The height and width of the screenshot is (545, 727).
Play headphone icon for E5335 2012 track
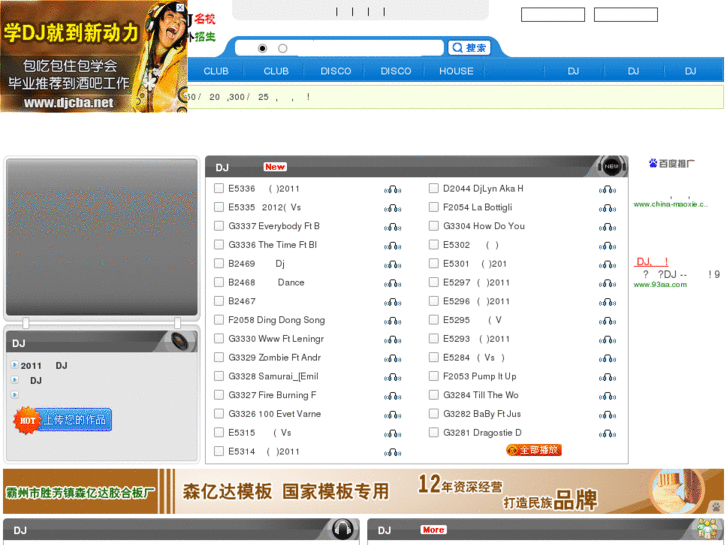(x=392, y=209)
